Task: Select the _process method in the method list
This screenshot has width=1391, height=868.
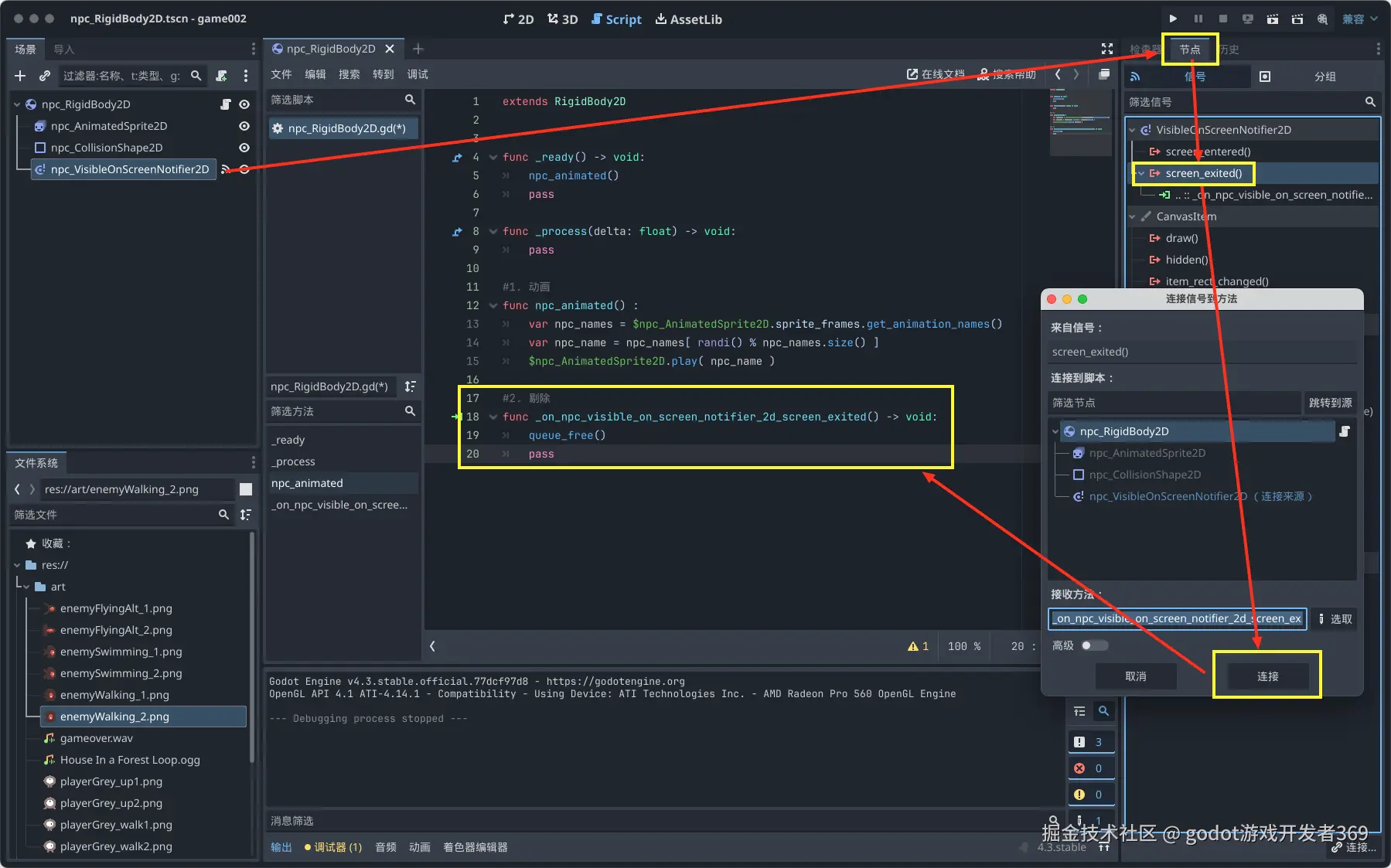Action: [293, 461]
